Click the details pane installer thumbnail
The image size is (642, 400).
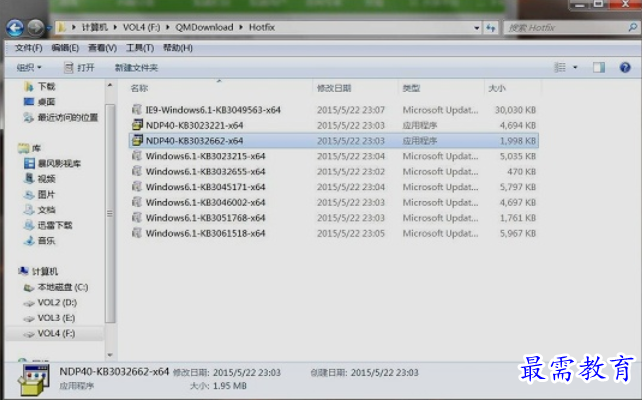(x=34, y=380)
